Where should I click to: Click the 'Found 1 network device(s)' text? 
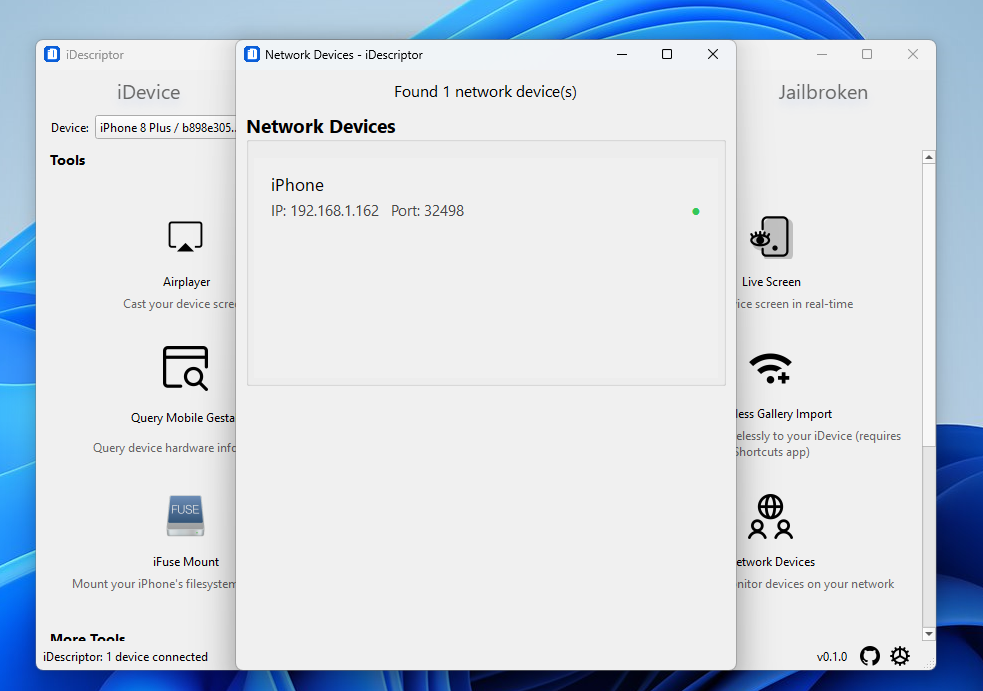[485, 92]
